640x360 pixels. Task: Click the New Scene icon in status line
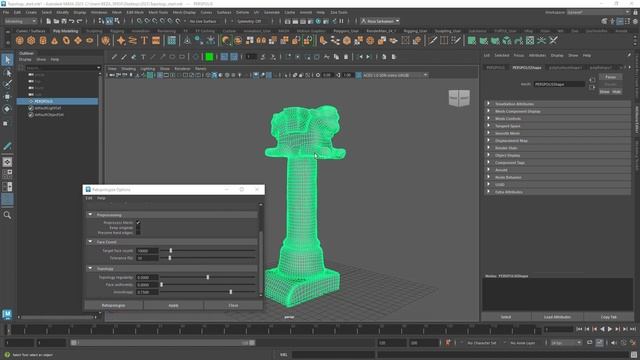[49, 21]
